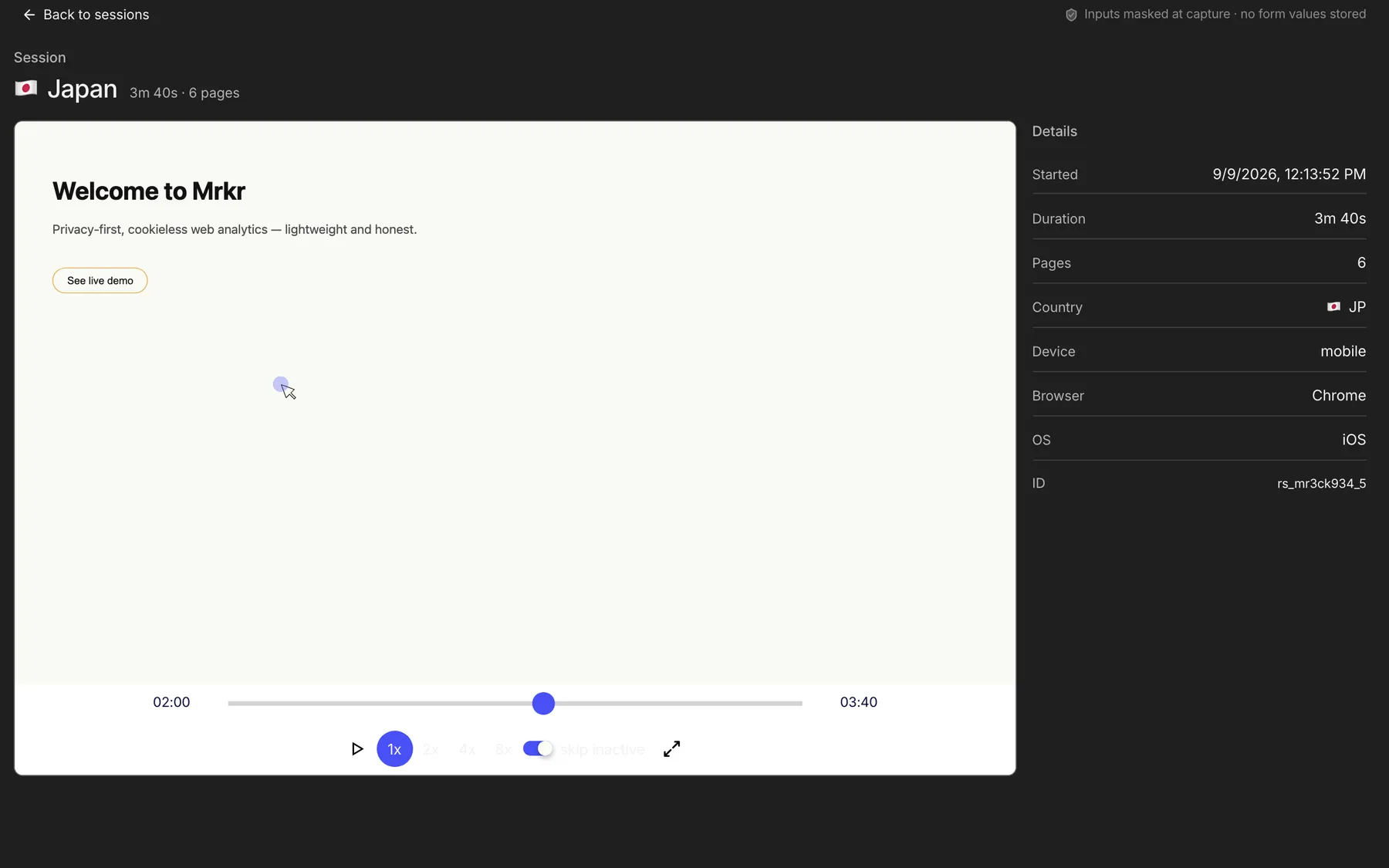Select the session ID rs_mr3ck934_5
The image size is (1389, 868).
(x=1321, y=484)
